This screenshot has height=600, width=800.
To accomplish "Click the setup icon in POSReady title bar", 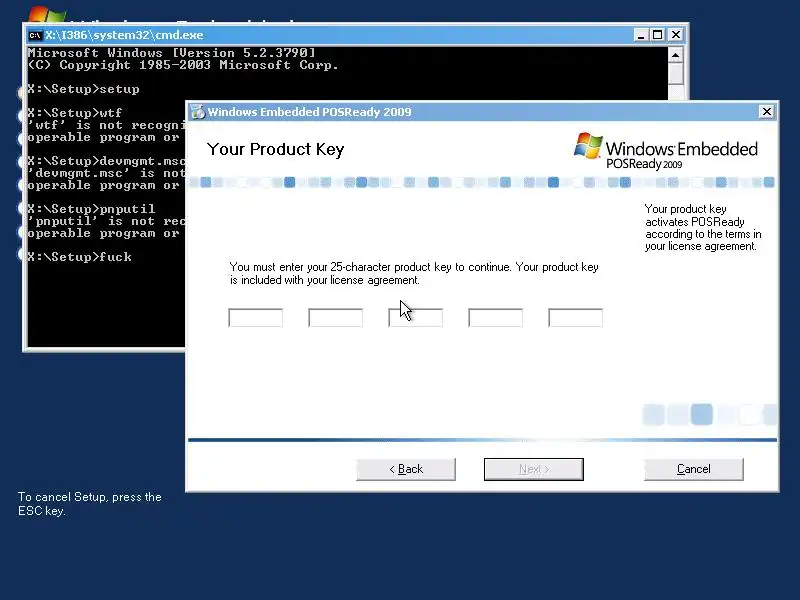I will (197, 112).
